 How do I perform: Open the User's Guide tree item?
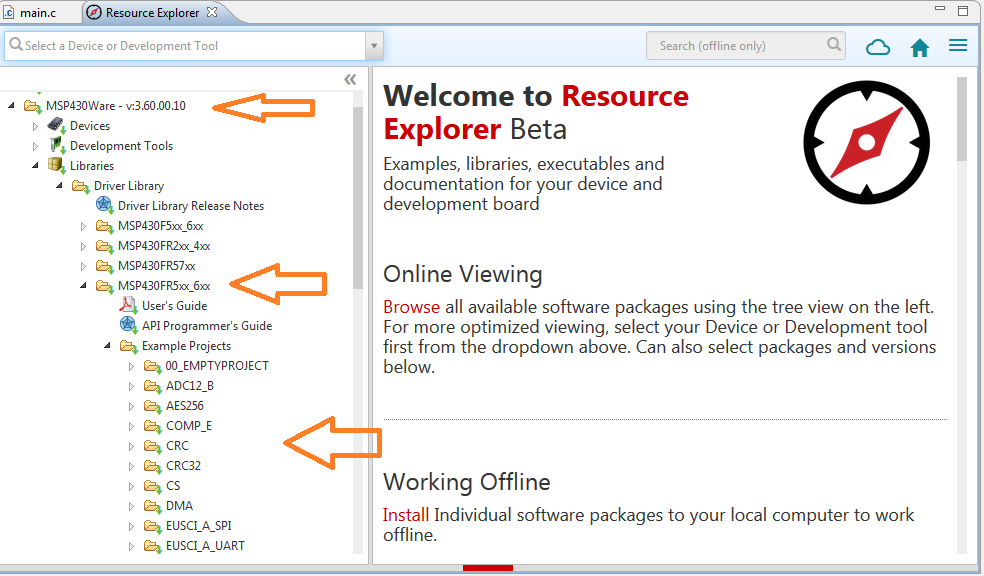point(174,306)
